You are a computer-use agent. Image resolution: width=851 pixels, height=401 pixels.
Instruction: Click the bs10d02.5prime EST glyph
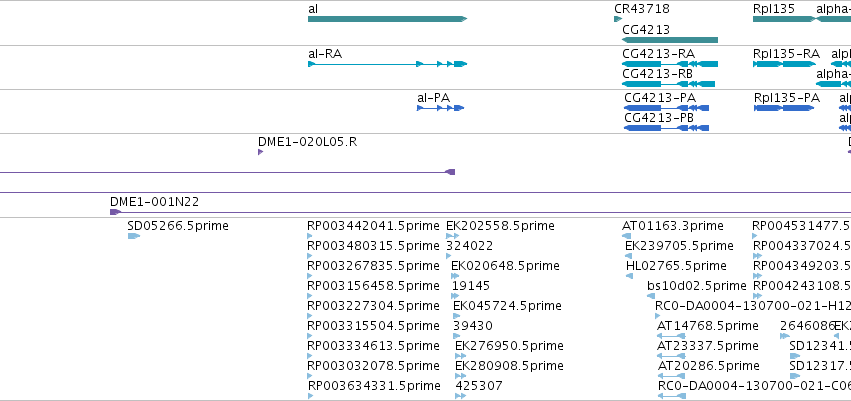point(651,296)
